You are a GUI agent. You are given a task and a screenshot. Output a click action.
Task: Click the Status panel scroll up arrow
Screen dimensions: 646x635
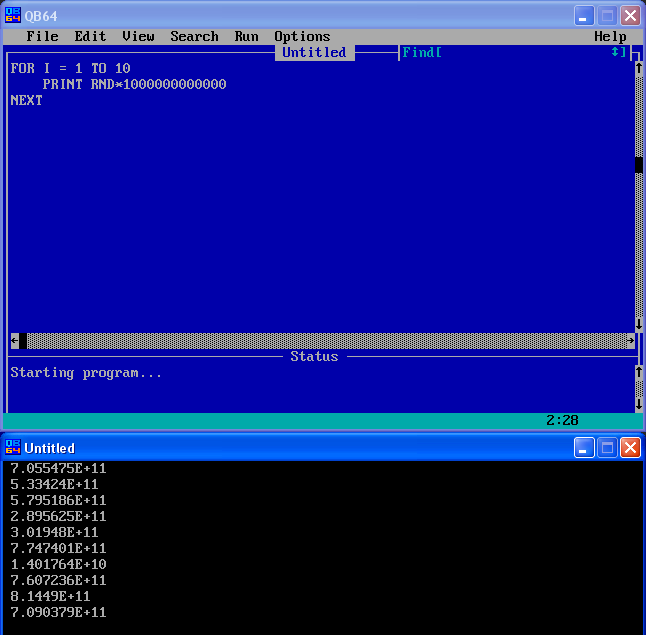(x=639, y=372)
